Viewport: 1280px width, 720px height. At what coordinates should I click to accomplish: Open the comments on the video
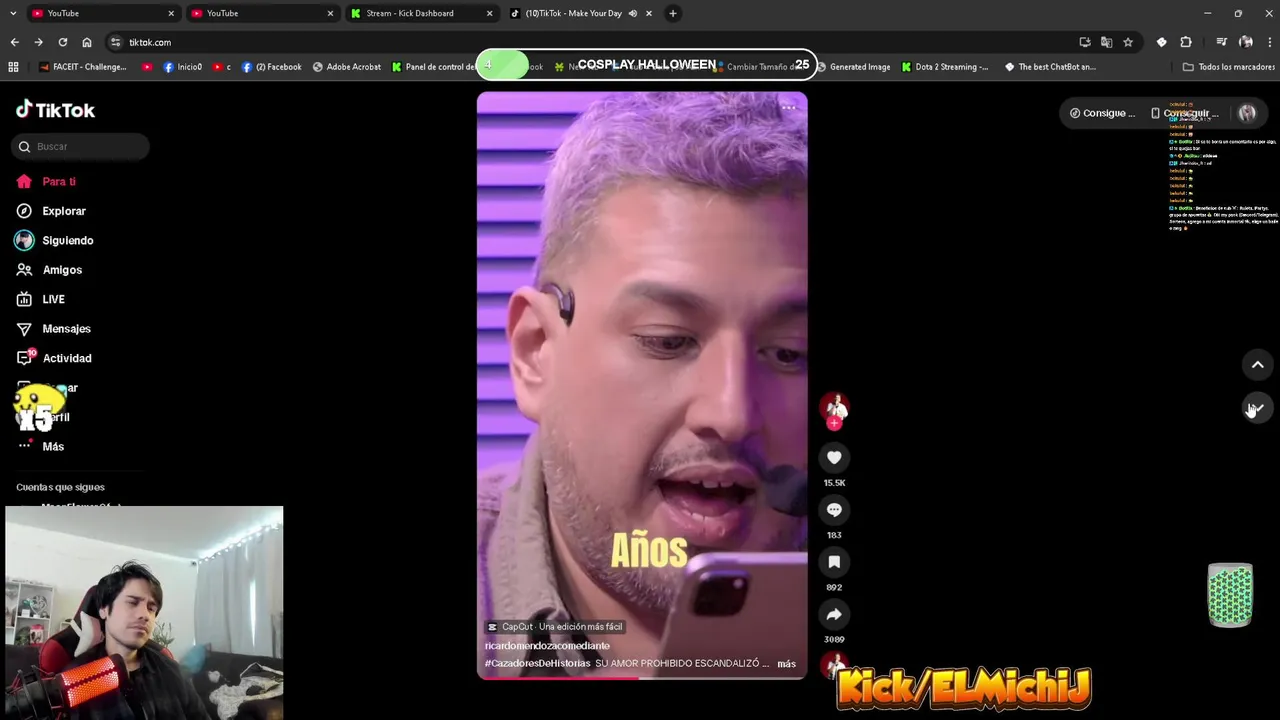click(834, 510)
